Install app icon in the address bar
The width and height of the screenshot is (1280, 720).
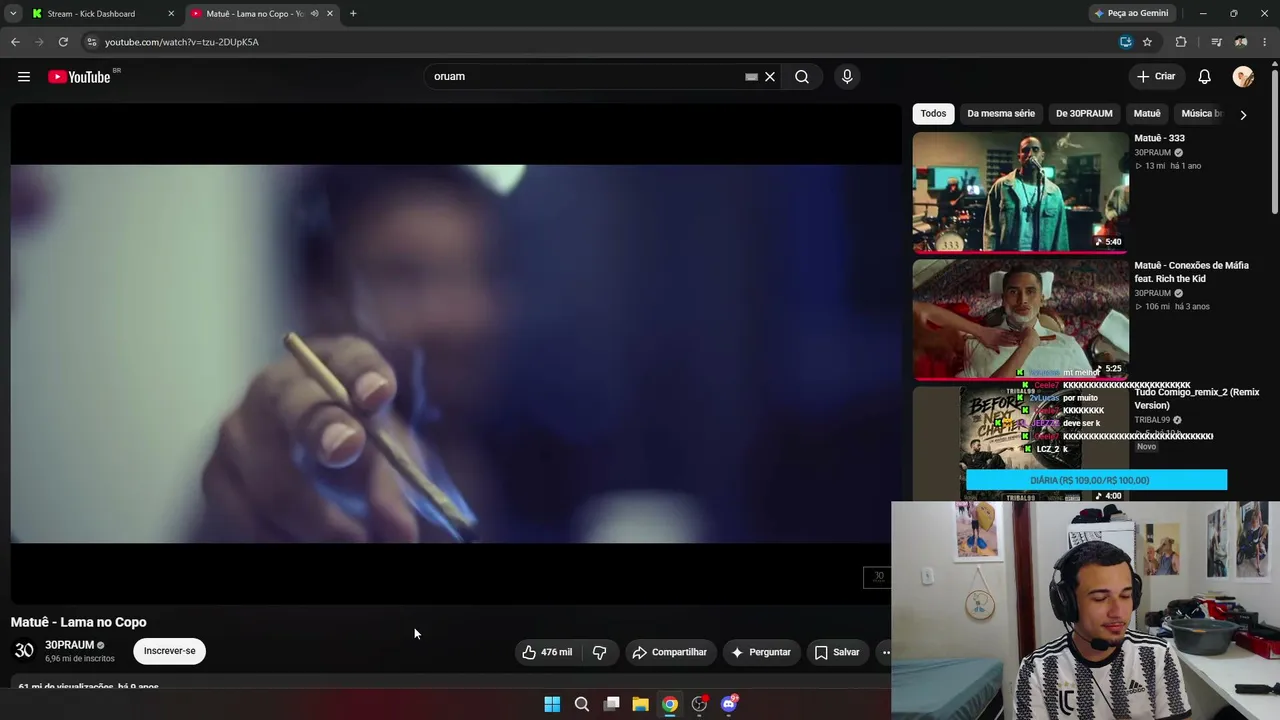point(1126,42)
